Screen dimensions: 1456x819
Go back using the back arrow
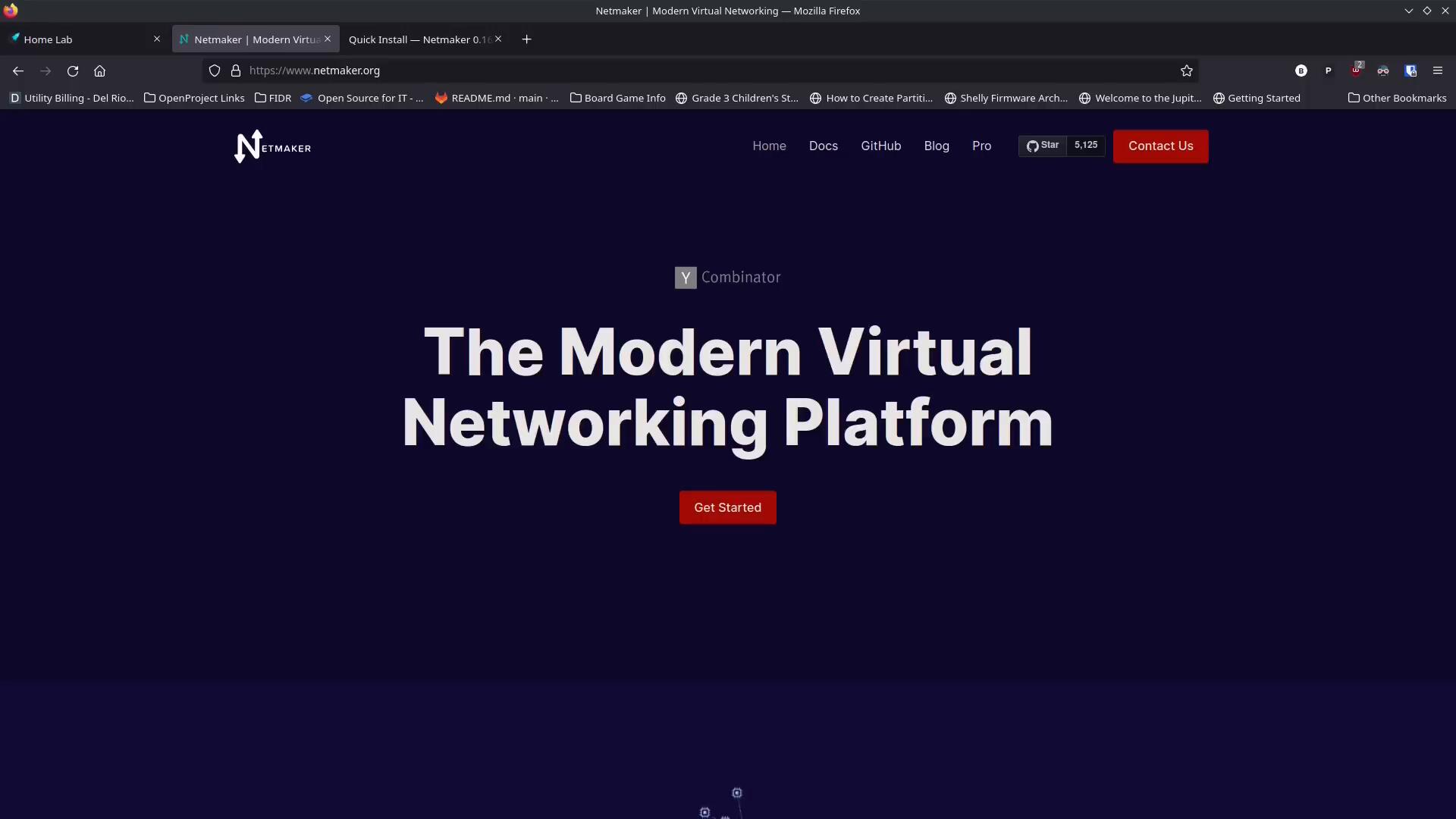[x=18, y=71]
